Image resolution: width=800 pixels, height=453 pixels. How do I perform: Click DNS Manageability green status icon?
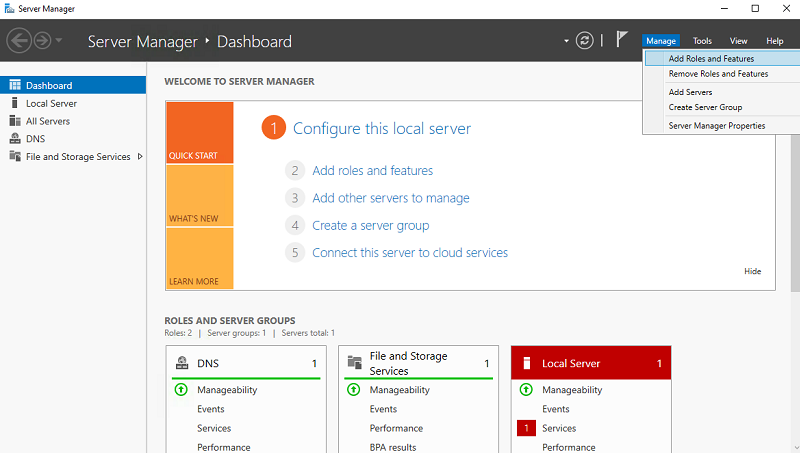coord(181,390)
